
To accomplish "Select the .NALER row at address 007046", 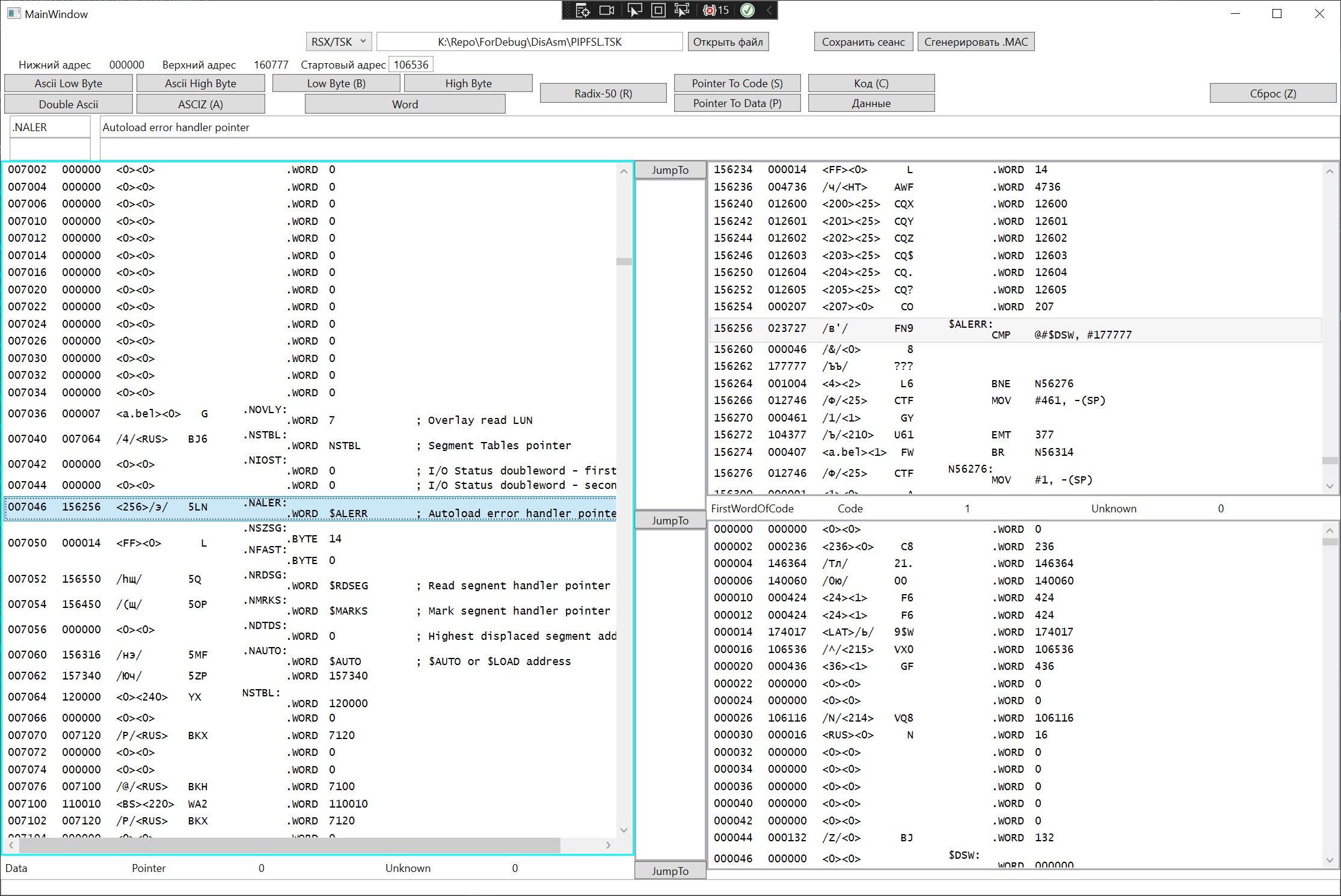I will (310, 508).
